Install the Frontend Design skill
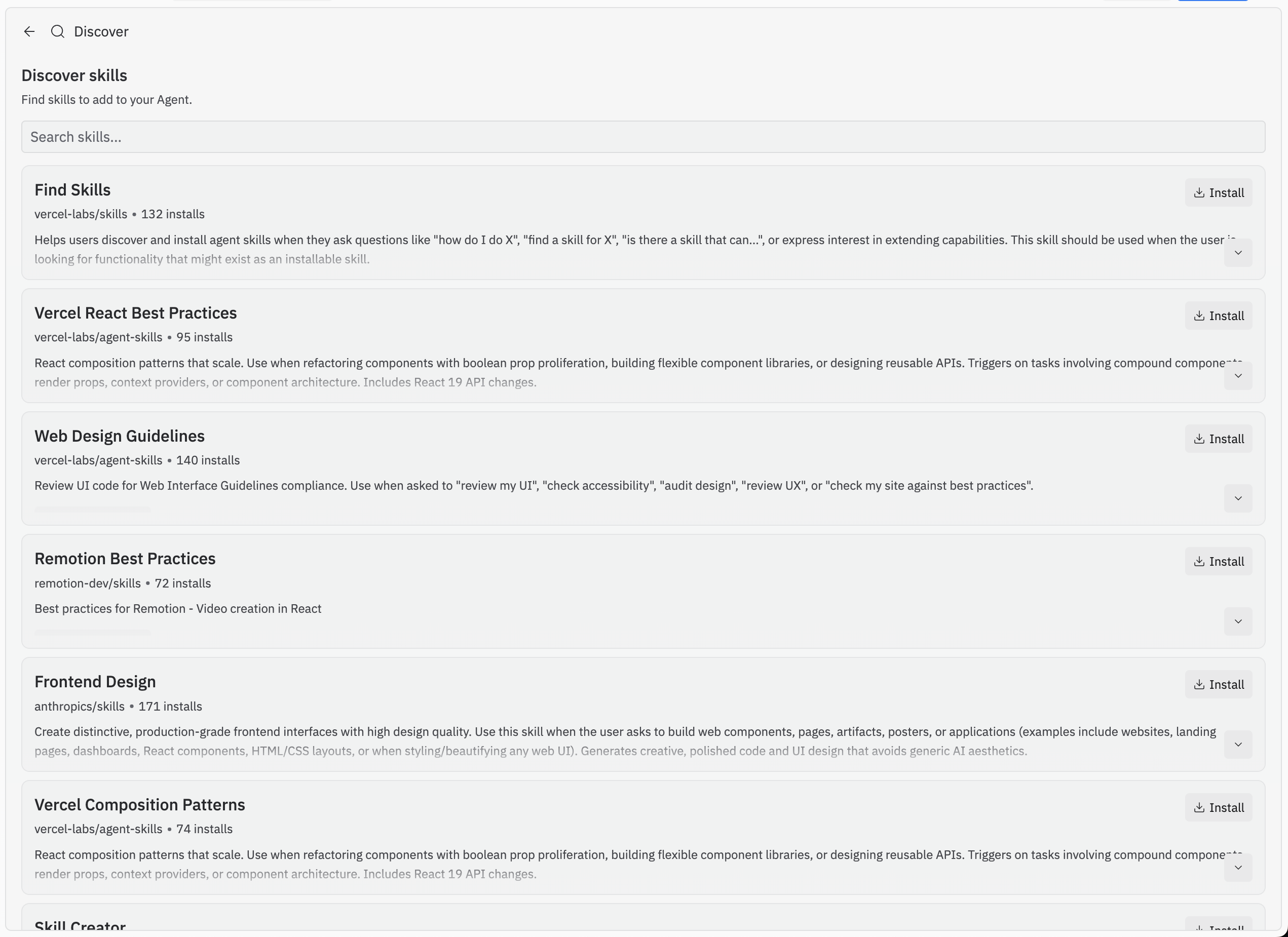Image resolution: width=1288 pixels, height=937 pixels. tap(1219, 684)
